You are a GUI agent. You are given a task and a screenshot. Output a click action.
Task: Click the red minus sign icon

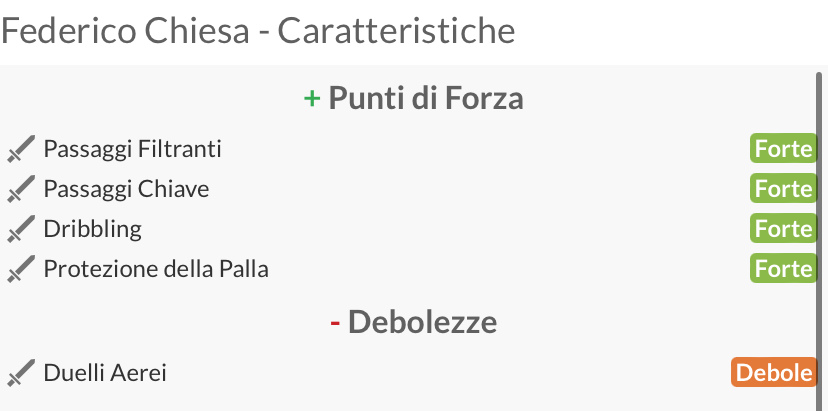coord(335,322)
